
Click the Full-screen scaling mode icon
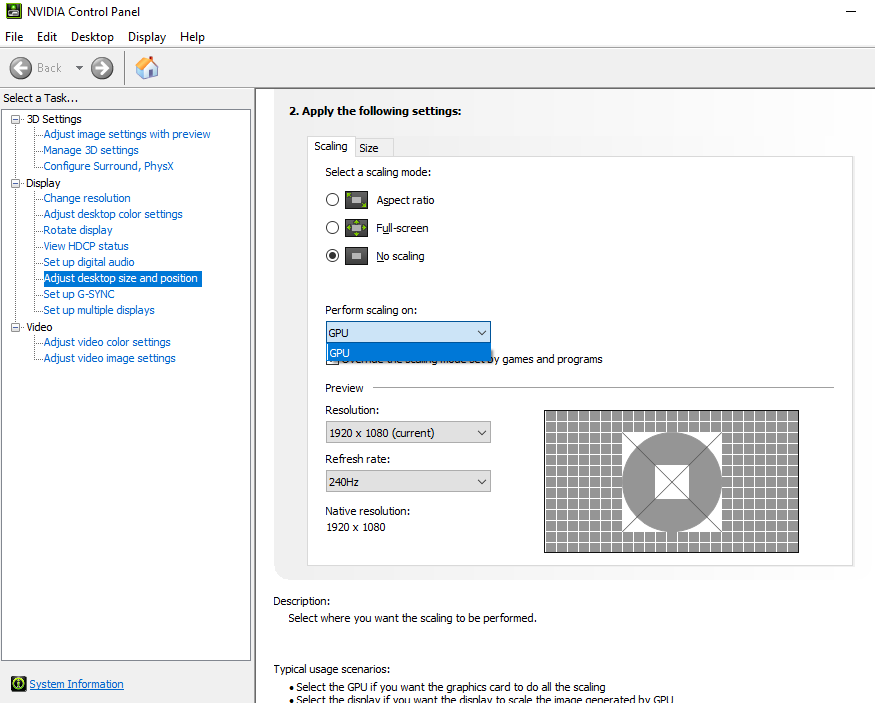point(356,228)
